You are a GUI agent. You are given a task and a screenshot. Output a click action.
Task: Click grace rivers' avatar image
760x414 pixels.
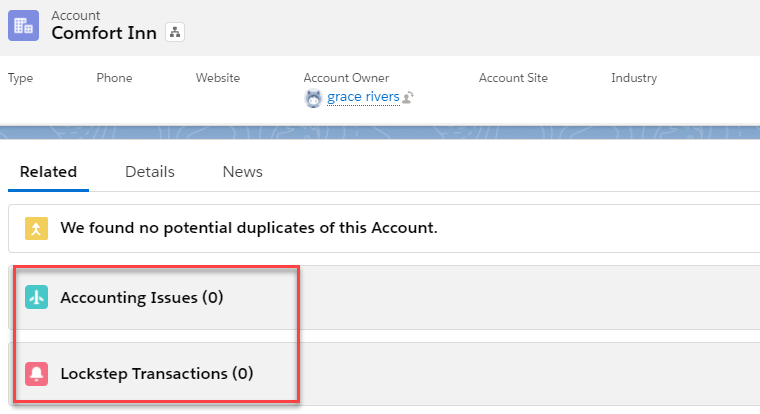(x=313, y=98)
